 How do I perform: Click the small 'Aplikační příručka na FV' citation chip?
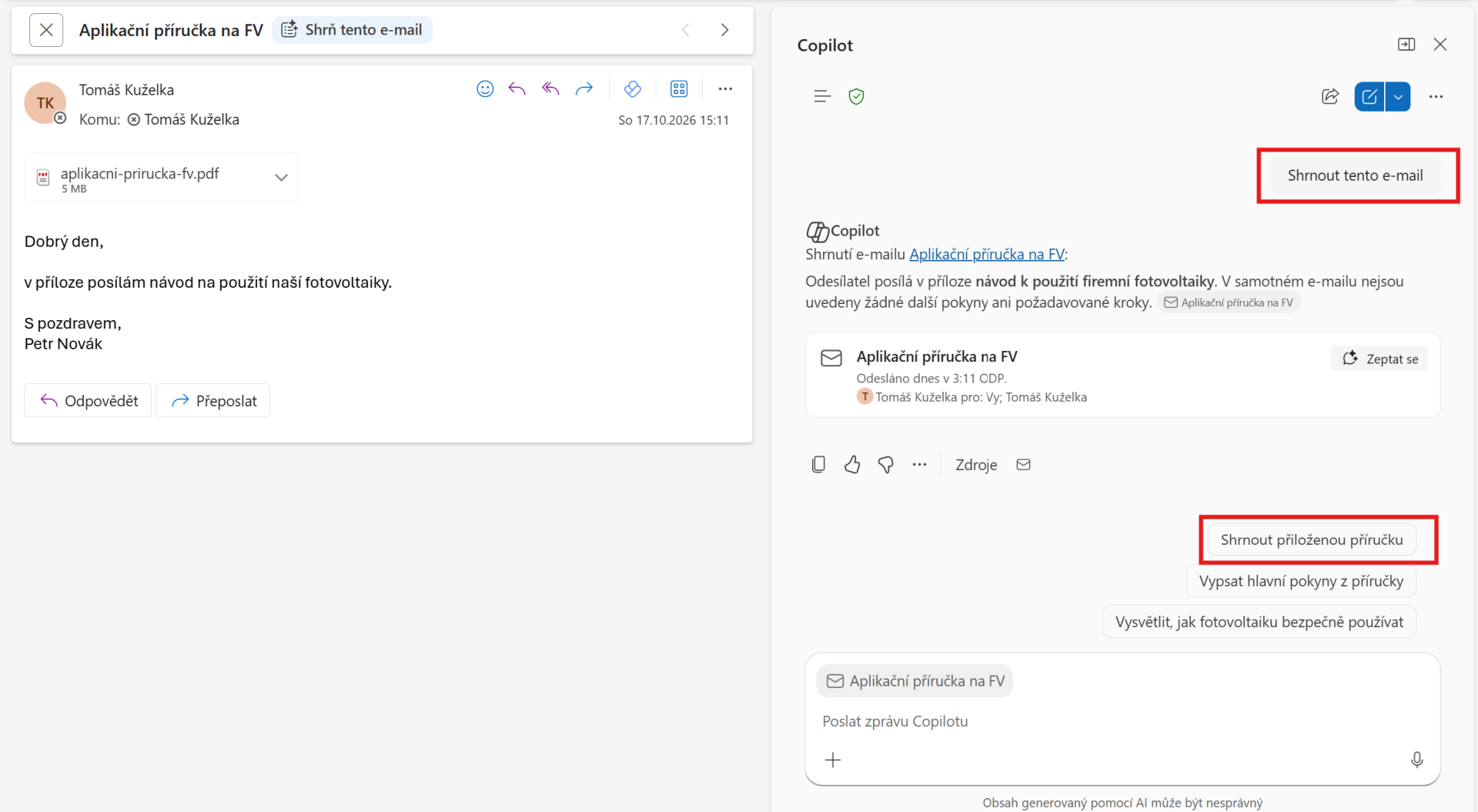click(x=1229, y=302)
